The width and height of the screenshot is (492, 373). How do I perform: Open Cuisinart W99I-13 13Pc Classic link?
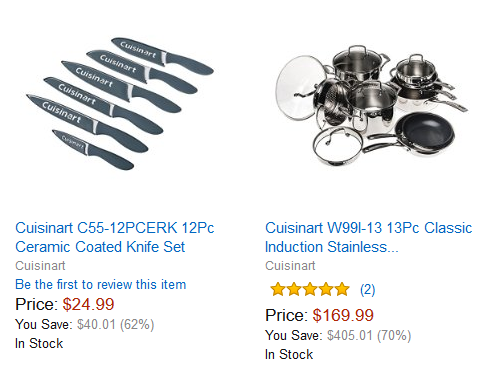pos(369,228)
